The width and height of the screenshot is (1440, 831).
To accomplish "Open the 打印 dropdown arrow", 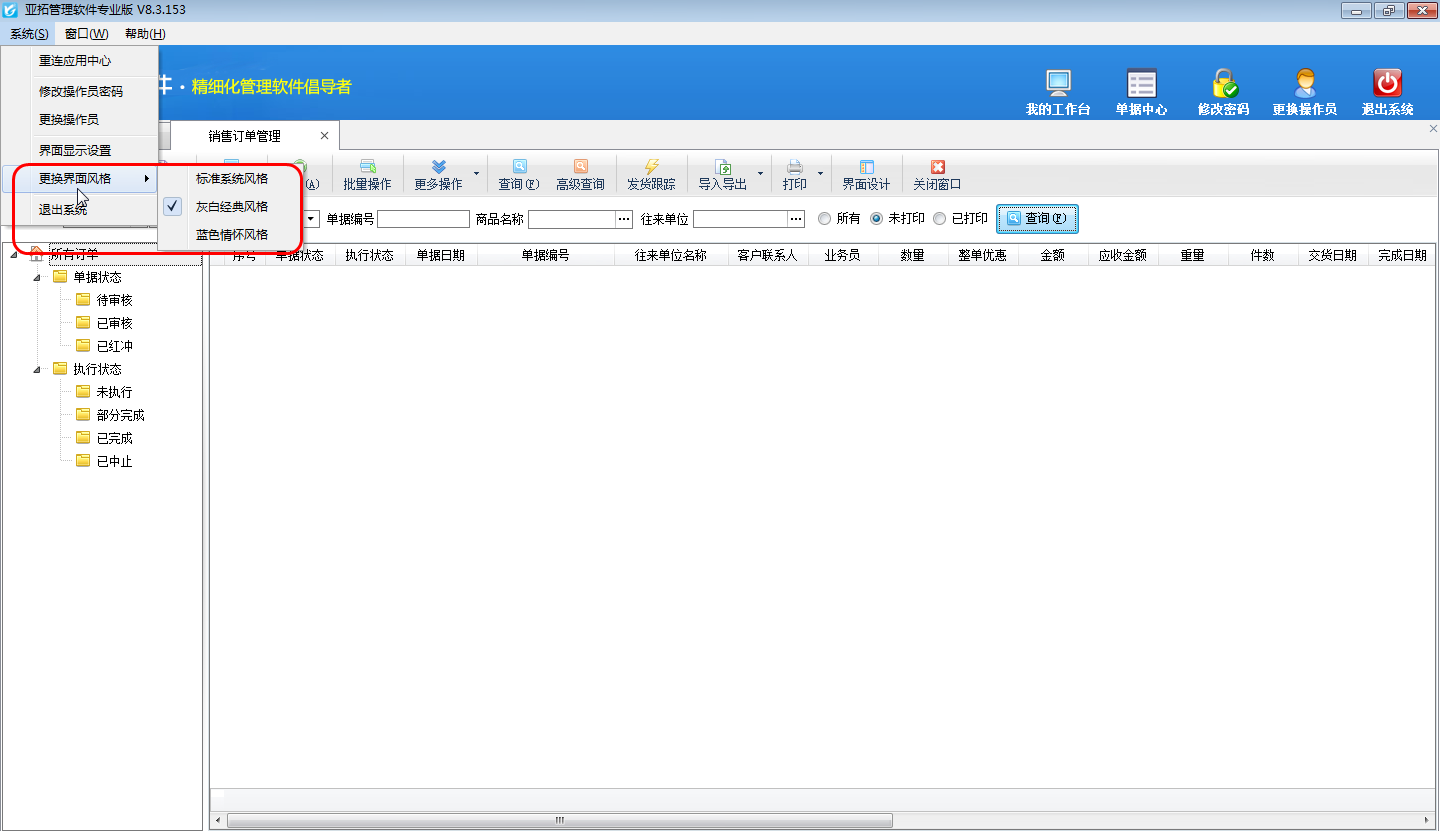I will pos(820,174).
